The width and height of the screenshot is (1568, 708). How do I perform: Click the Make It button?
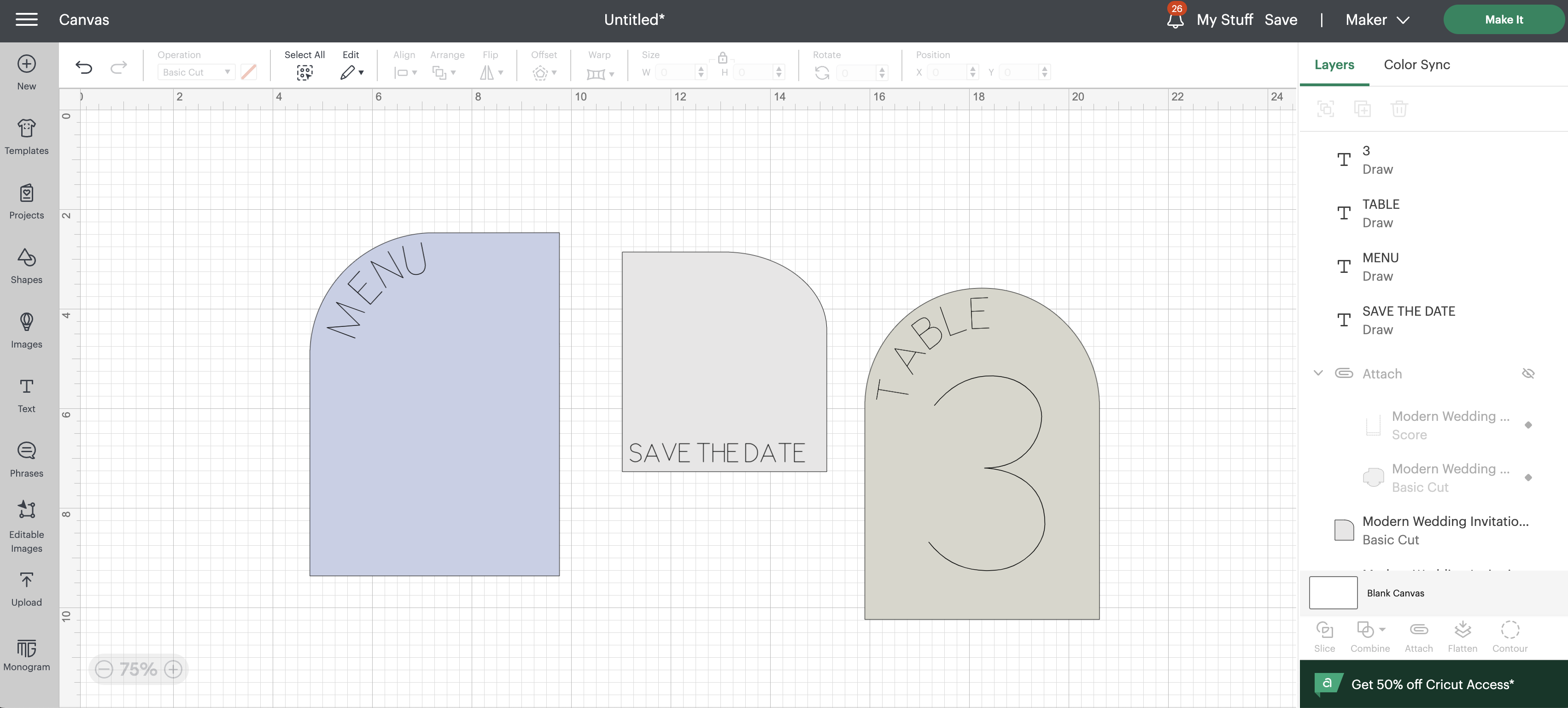click(x=1504, y=19)
